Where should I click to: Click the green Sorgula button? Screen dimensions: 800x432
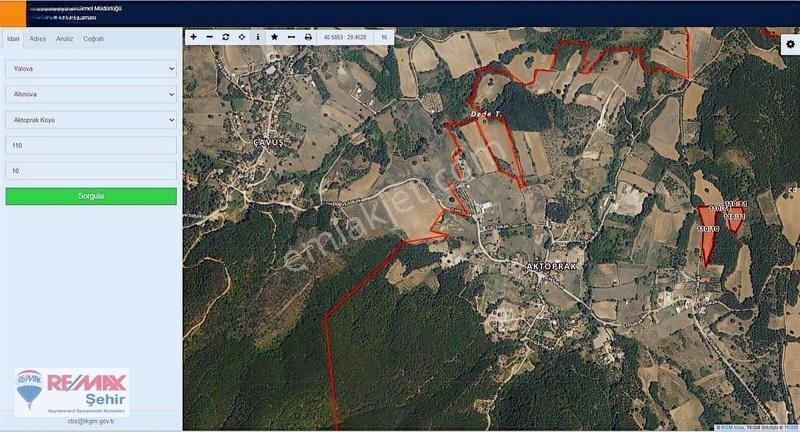click(x=91, y=196)
